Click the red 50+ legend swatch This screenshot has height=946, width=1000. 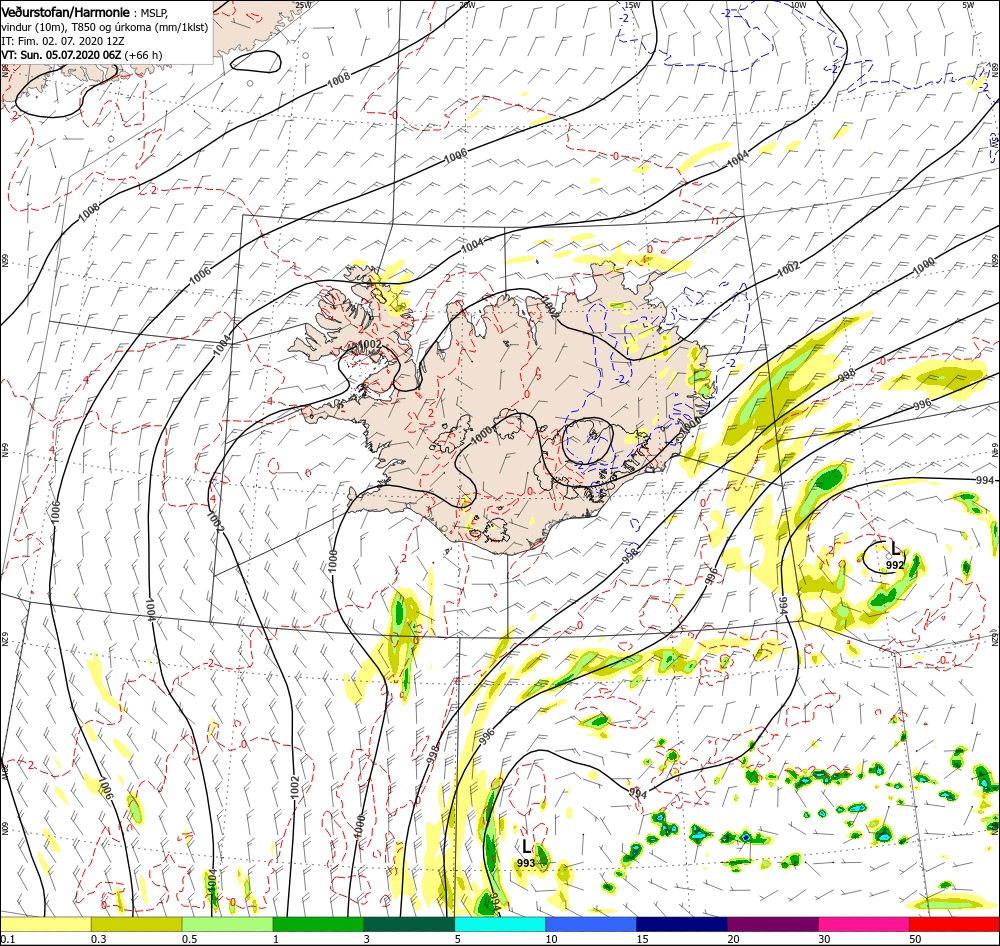click(x=955, y=924)
